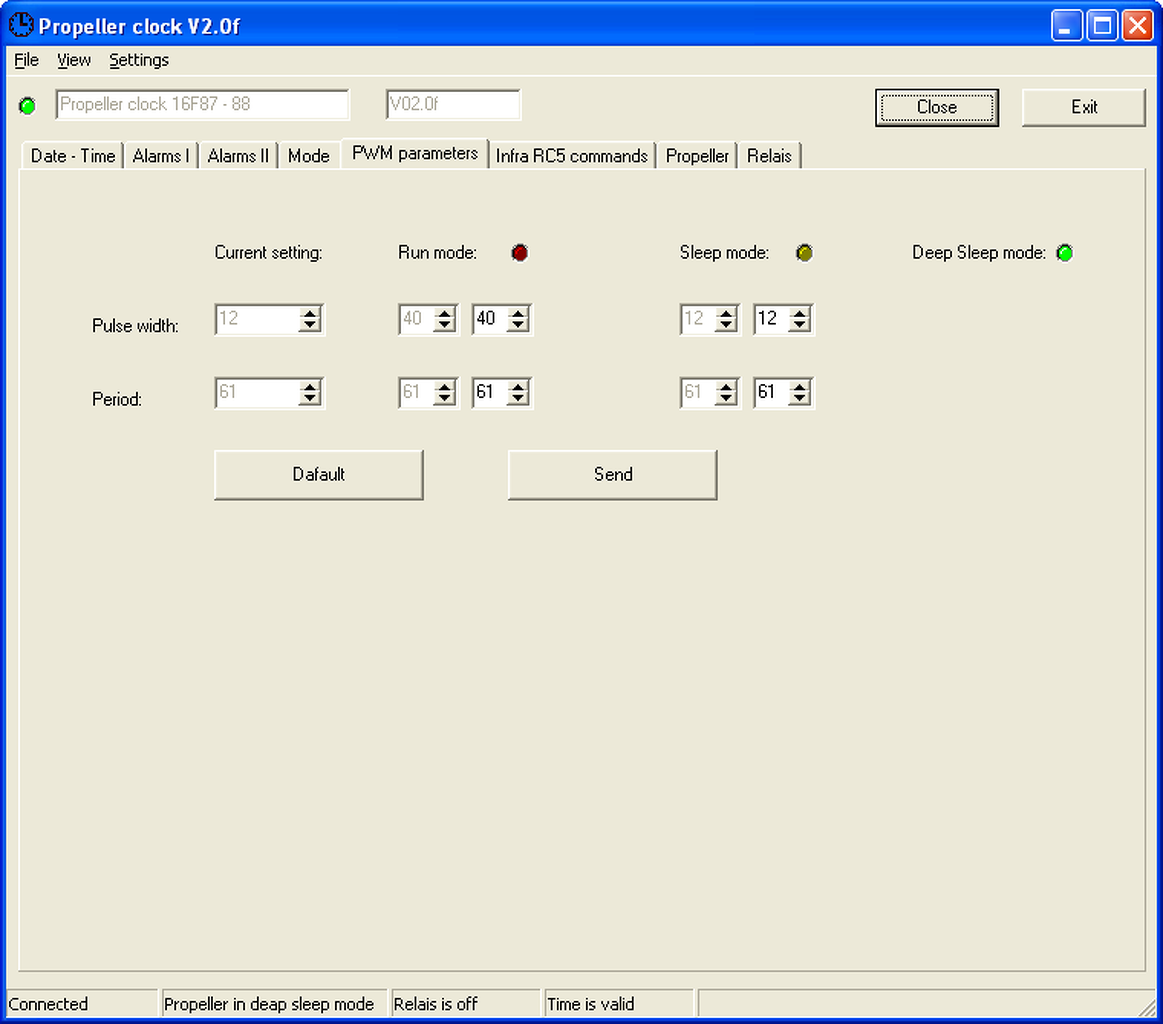Click the yellow Sleep mode indicator light
The width and height of the screenshot is (1163, 1024).
(804, 253)
